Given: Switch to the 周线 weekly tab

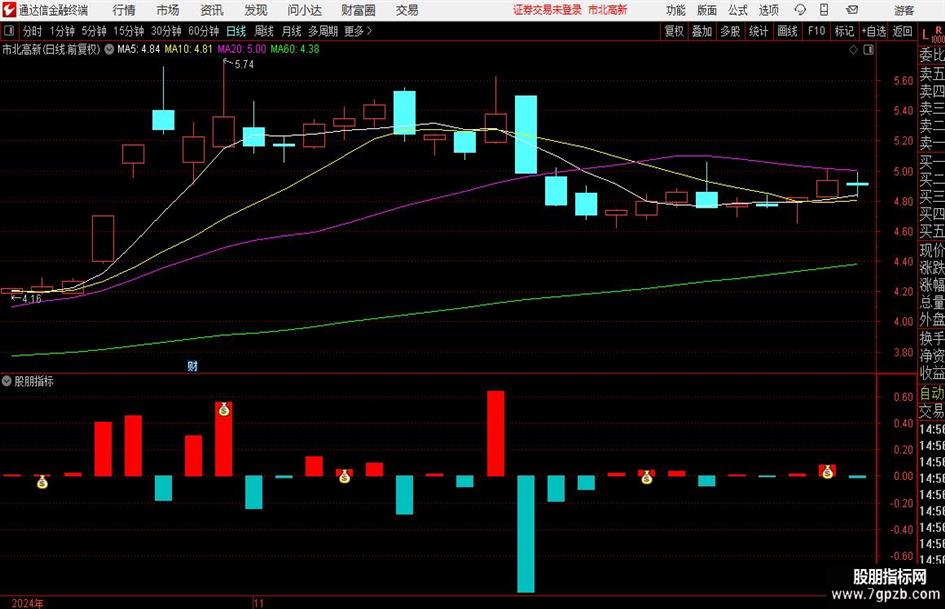Looking at the screenshot, I should coord(264,31).
